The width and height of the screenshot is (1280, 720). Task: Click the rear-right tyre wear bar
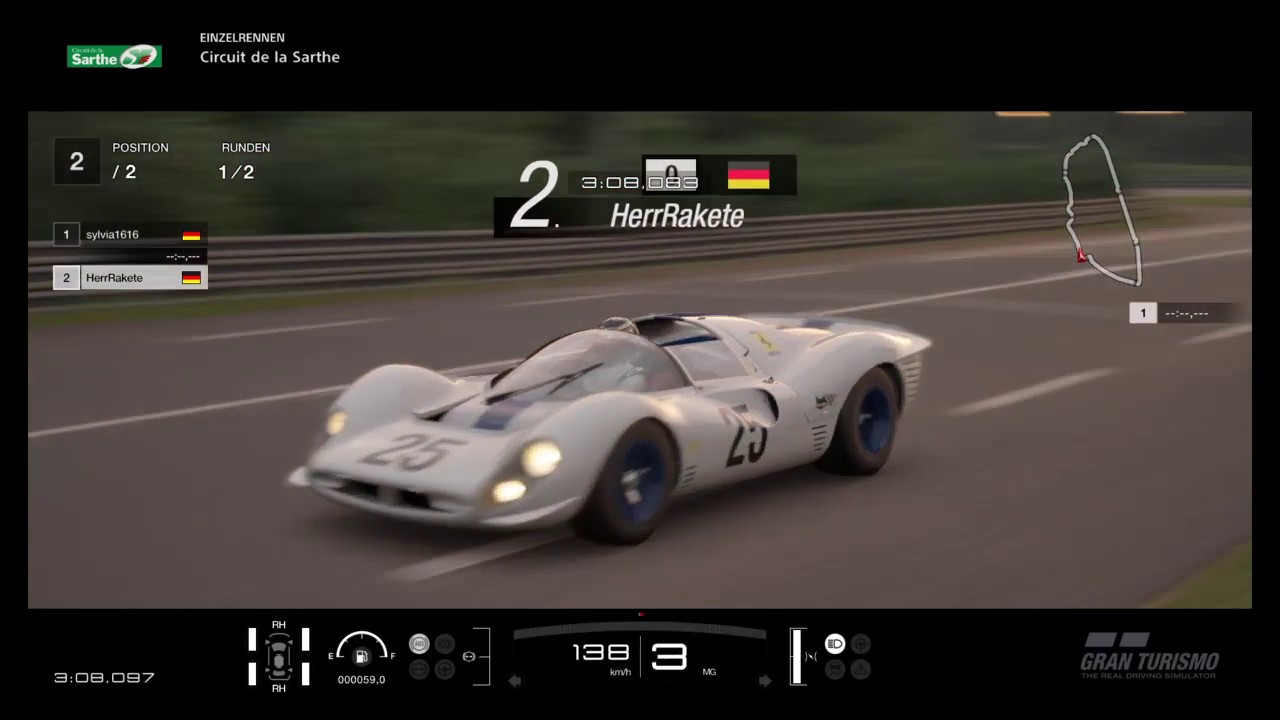(305, 673)
